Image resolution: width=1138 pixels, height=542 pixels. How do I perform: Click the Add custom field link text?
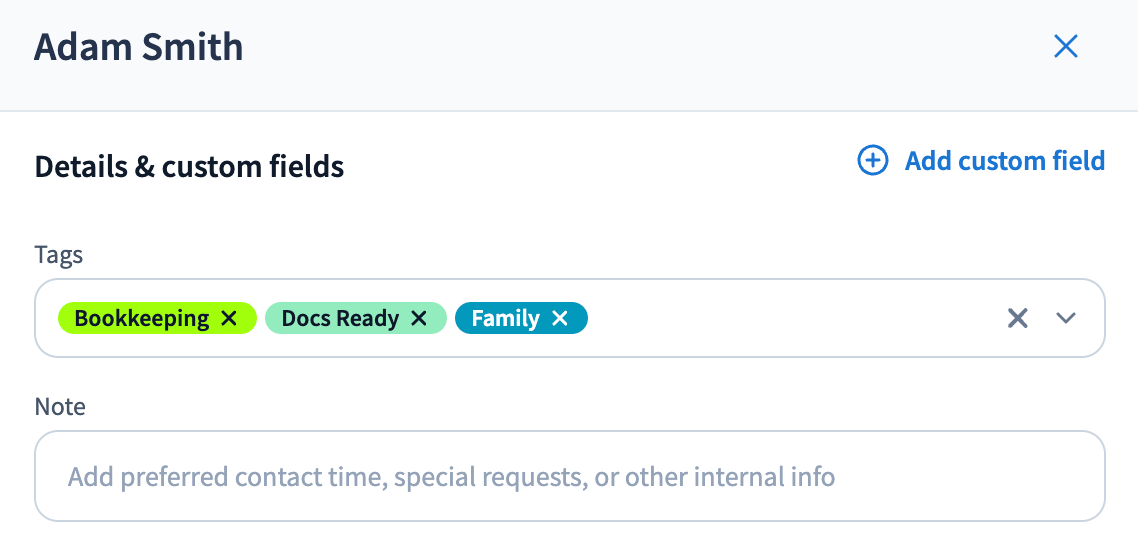coord(1004,161)
